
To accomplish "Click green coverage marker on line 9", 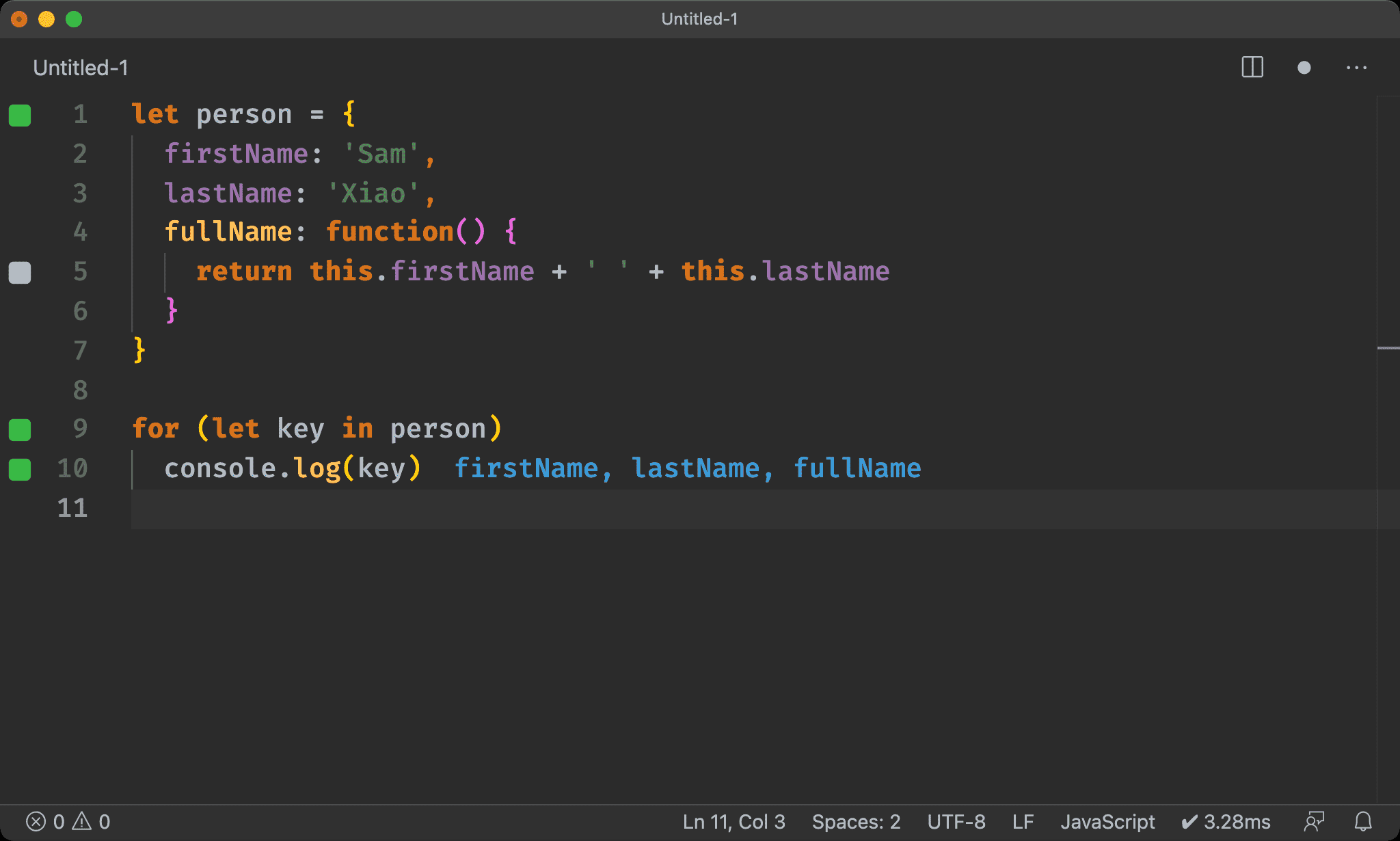I will (20, 430).
